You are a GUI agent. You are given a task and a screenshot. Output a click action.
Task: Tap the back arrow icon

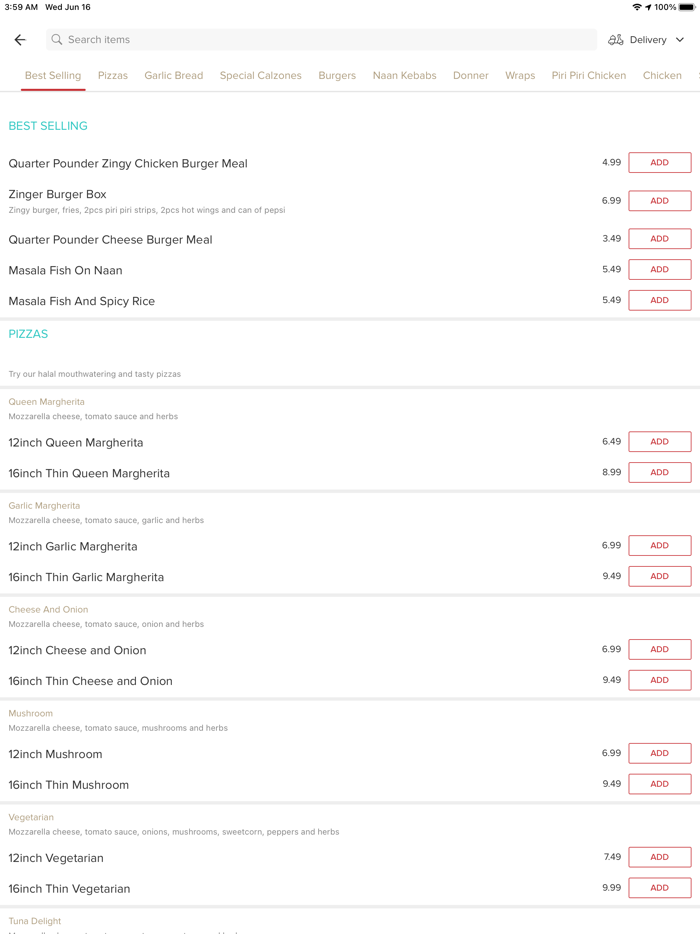click(20, 40)
